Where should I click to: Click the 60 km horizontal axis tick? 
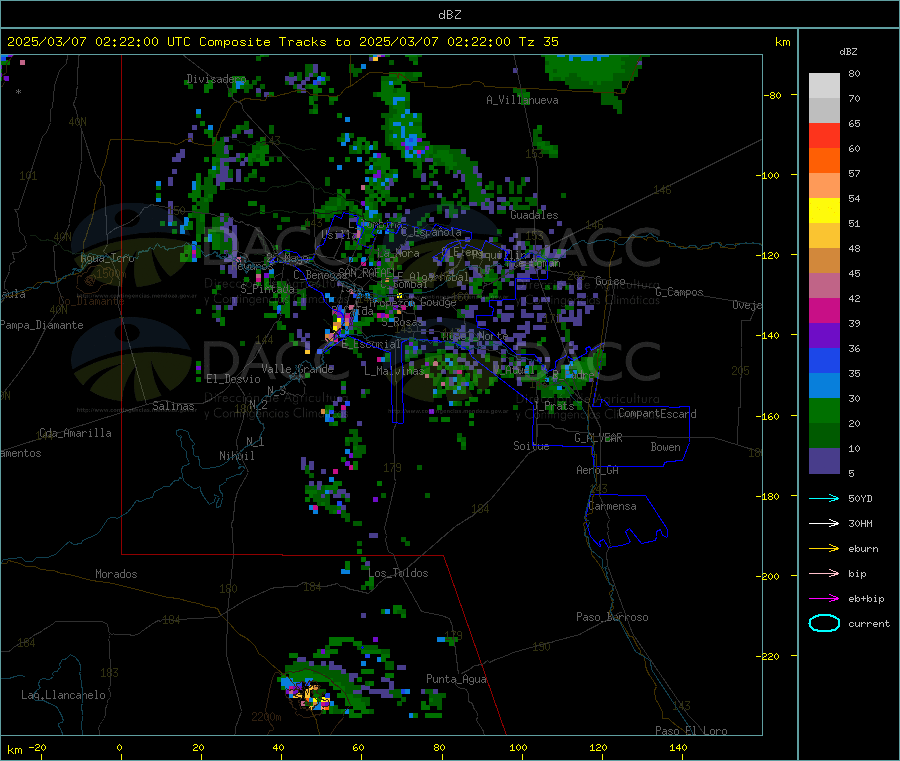tap(358, 747)
